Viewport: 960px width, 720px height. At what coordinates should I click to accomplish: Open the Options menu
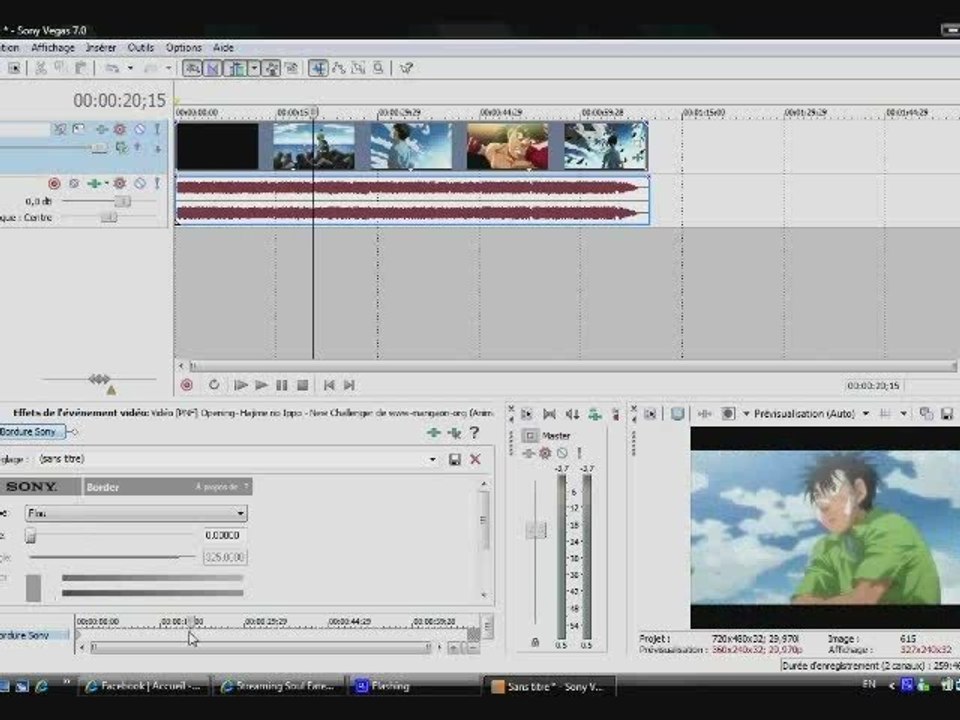[184, 47]
